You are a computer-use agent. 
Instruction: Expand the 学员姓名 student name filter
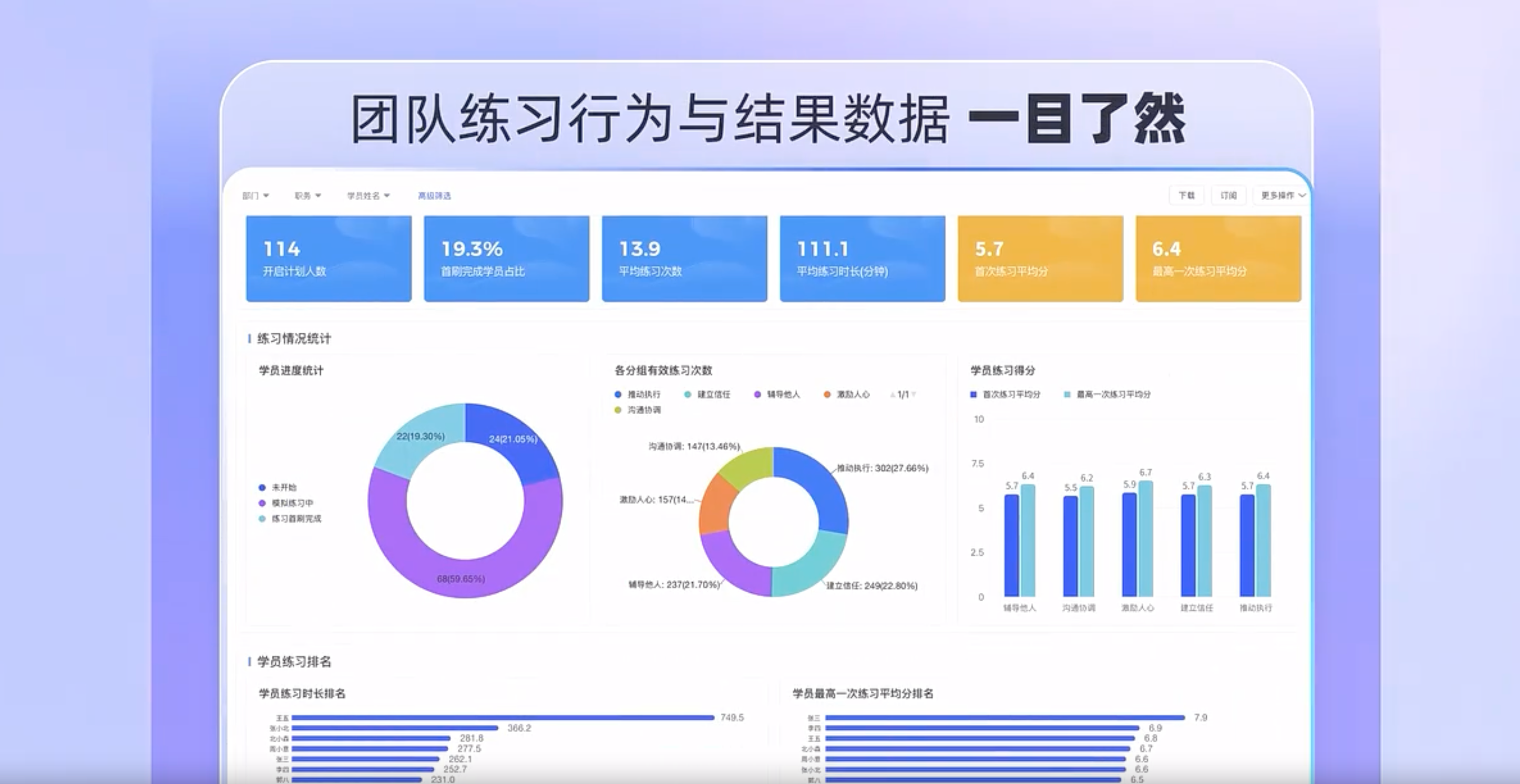[366, 195]
